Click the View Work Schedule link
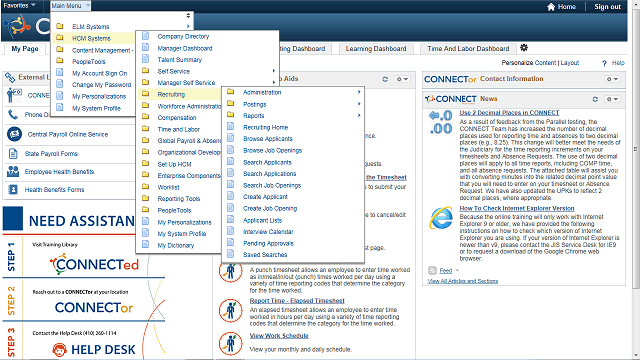Image resolution: width=640 pixels, height=360 pixels. point(279,336)
